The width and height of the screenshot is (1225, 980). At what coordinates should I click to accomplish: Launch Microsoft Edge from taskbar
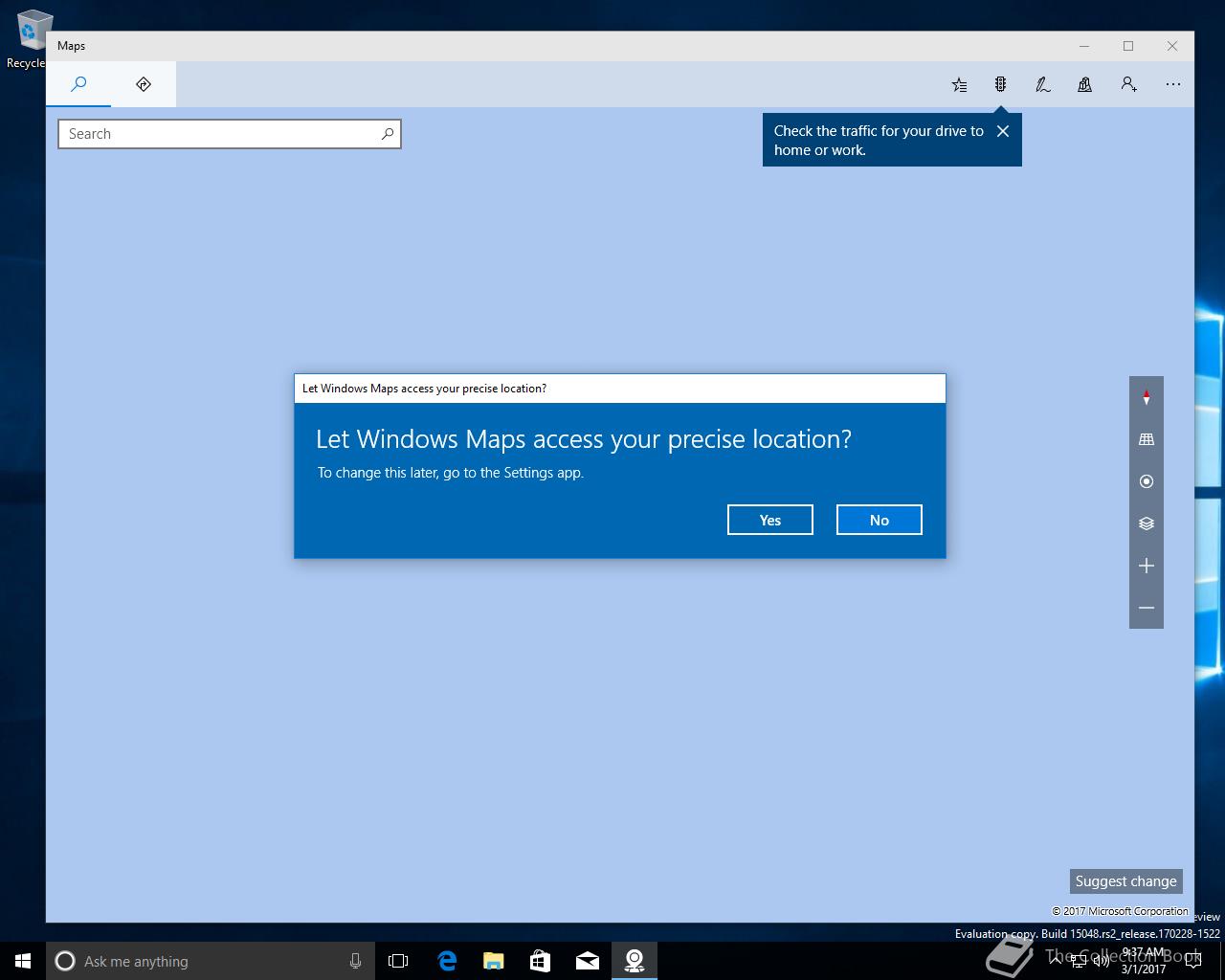(x=447, y=961)
